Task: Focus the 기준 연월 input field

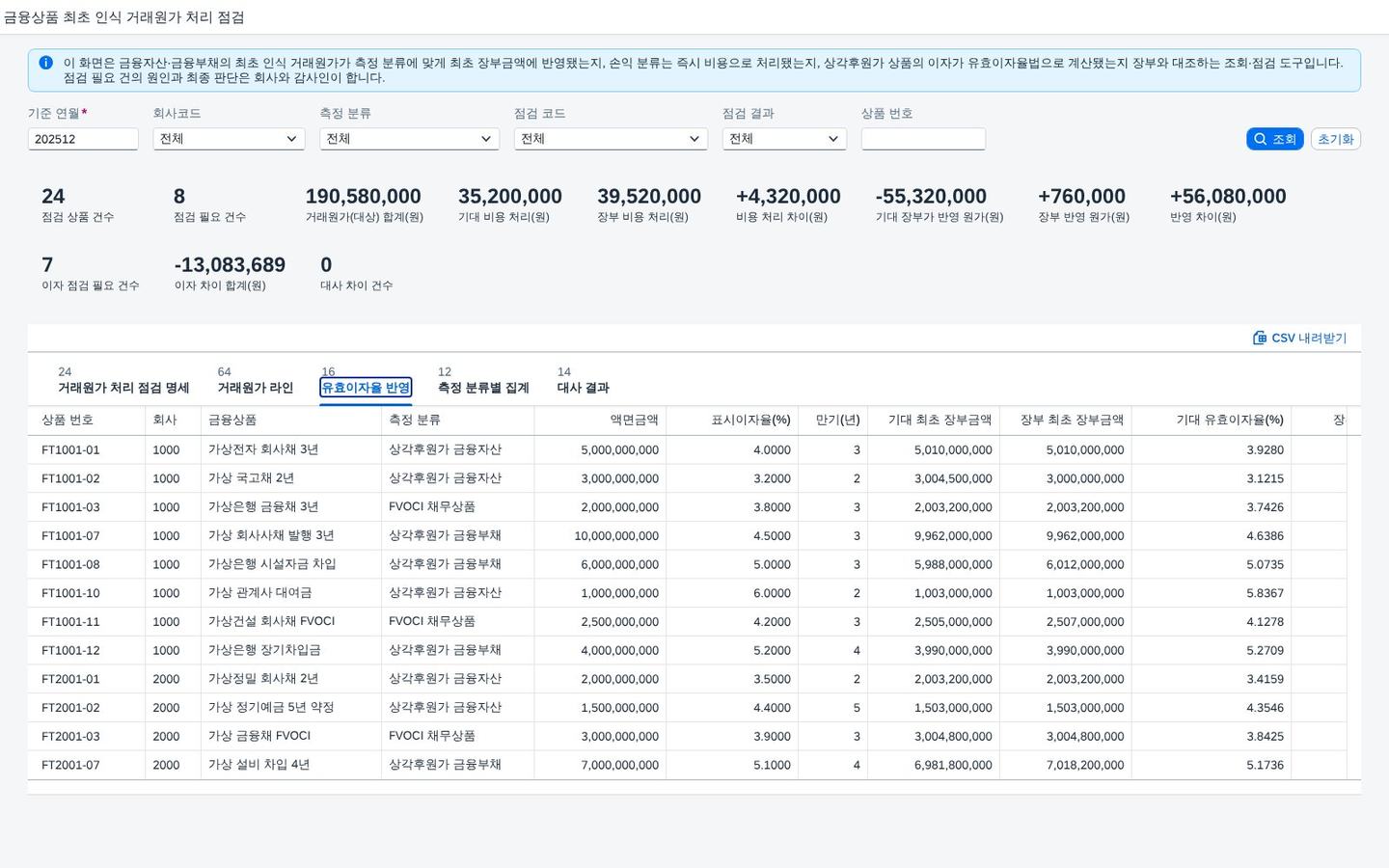Action: pyautogui.click(x=83, y=139)
